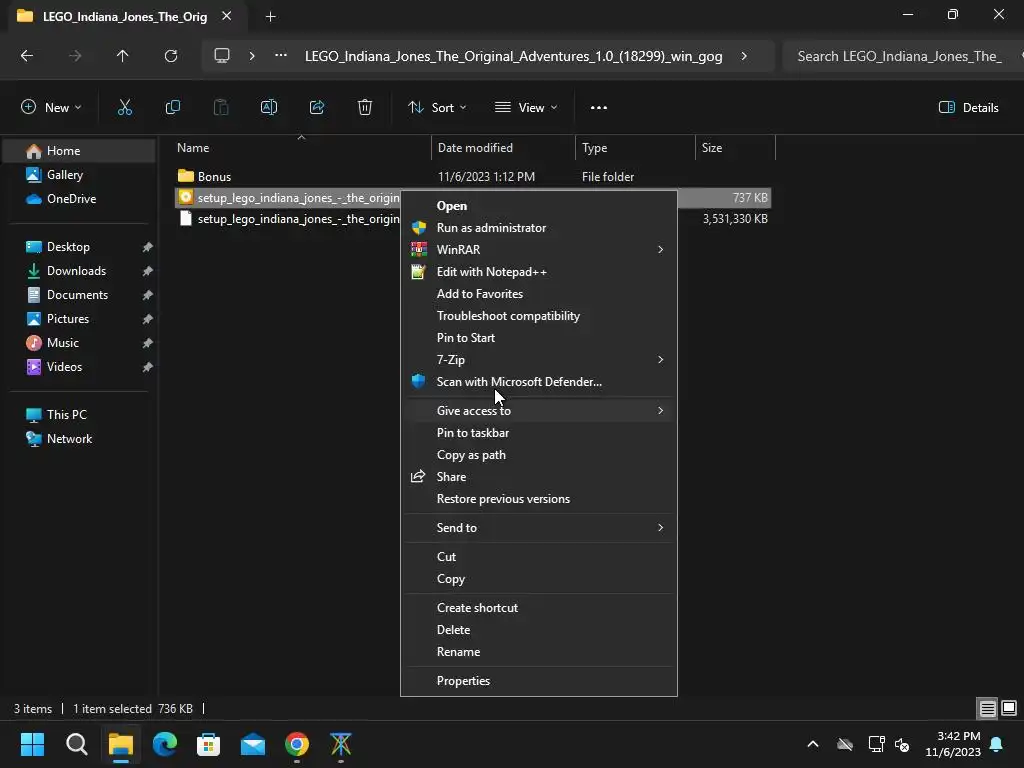This screenshot has width=1024, height=768.
Task: Open the New dropdown menu
Action: tap(51, 108)
